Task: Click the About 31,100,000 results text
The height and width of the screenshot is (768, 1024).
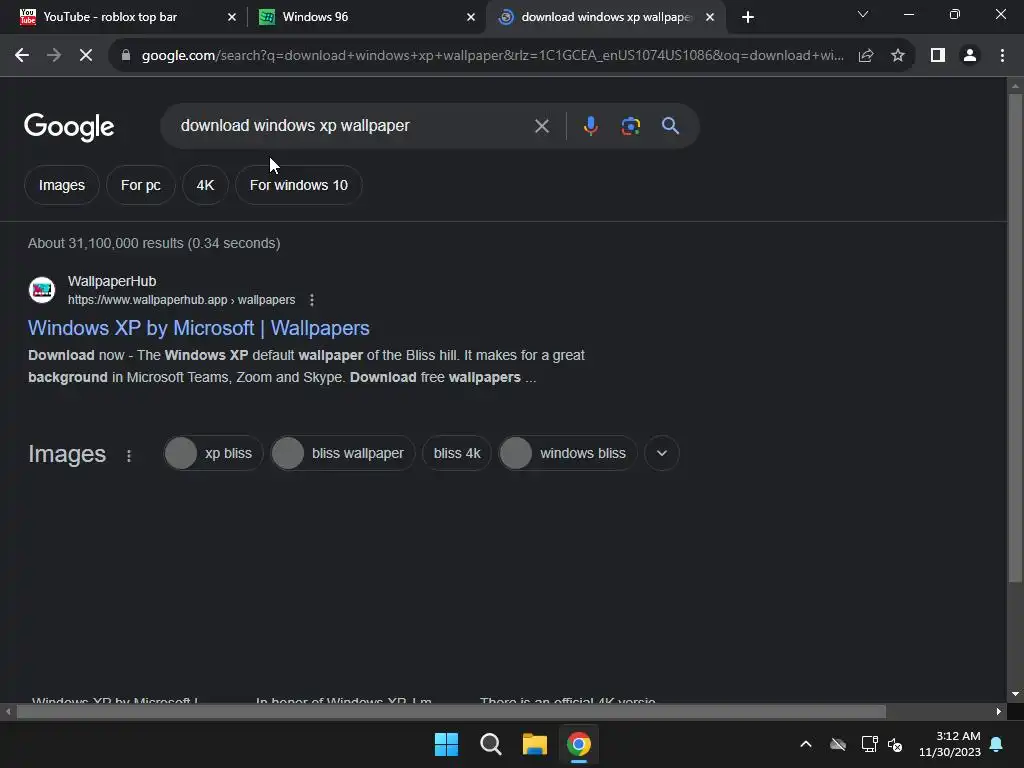Action: pos(154,243)
